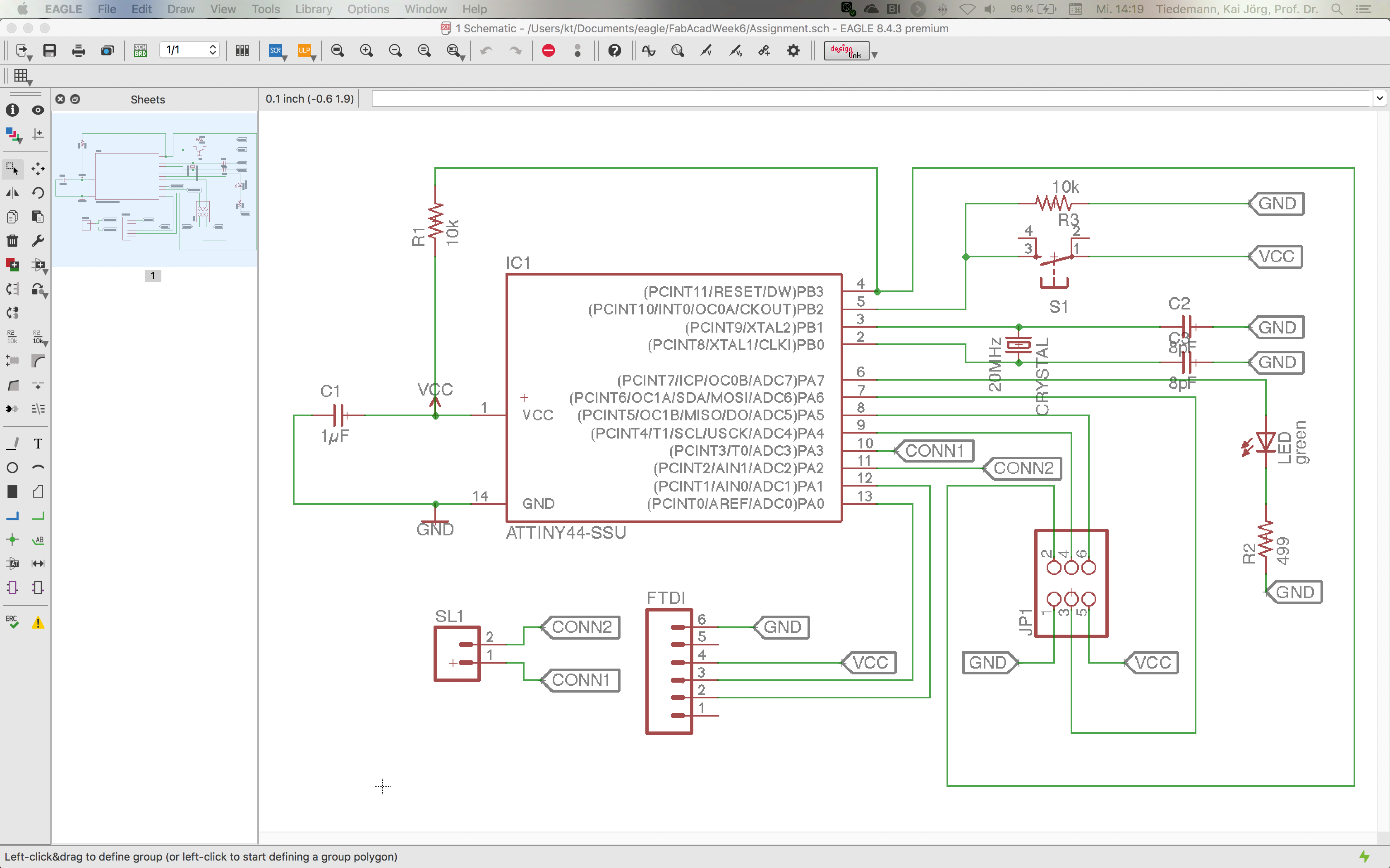
Task: Click the Zoom in magnifier icon
Action: (x=366, y=50)
